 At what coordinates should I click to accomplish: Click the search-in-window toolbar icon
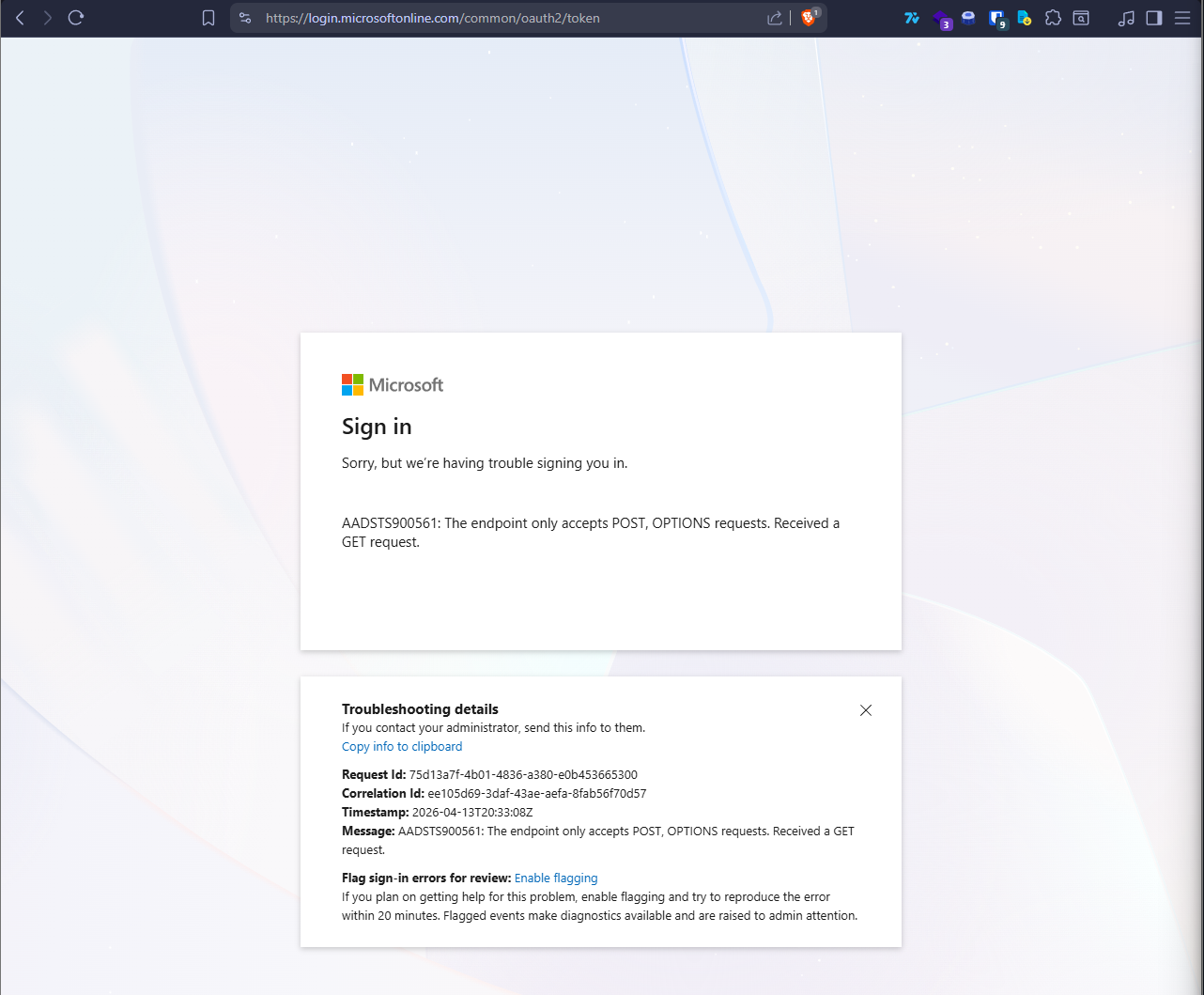[1081, 17]
